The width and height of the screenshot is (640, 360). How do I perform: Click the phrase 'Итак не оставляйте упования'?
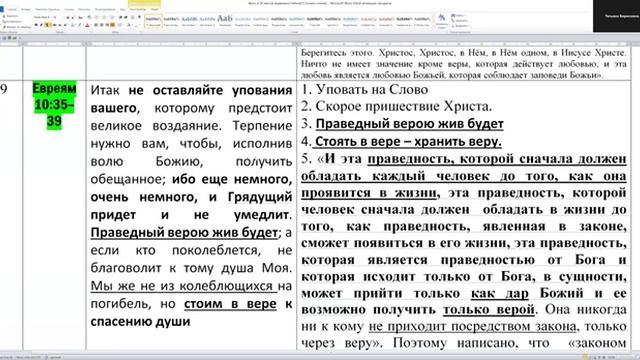point(191,90)
